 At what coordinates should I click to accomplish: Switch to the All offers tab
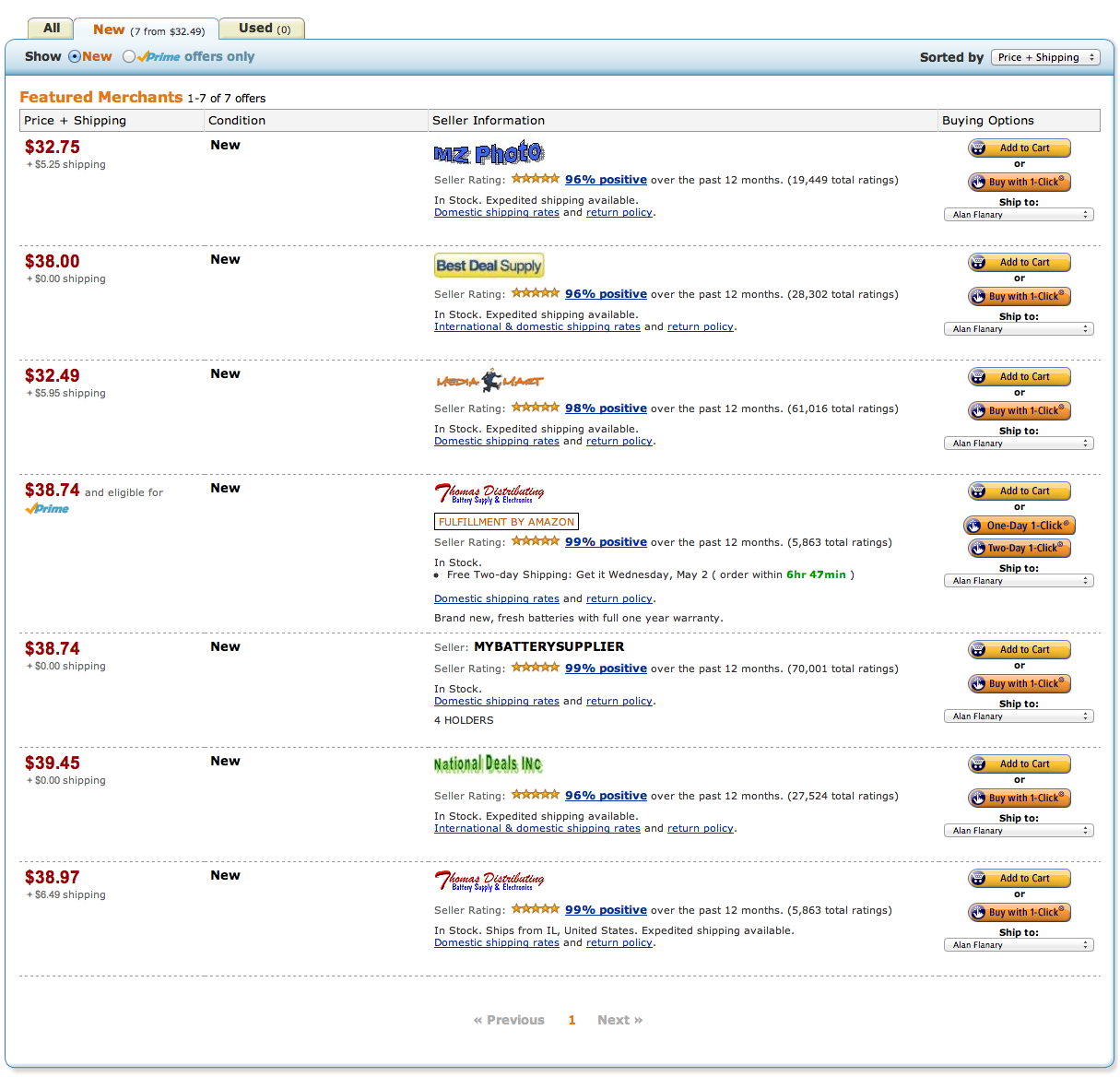(x=52, y=29)
